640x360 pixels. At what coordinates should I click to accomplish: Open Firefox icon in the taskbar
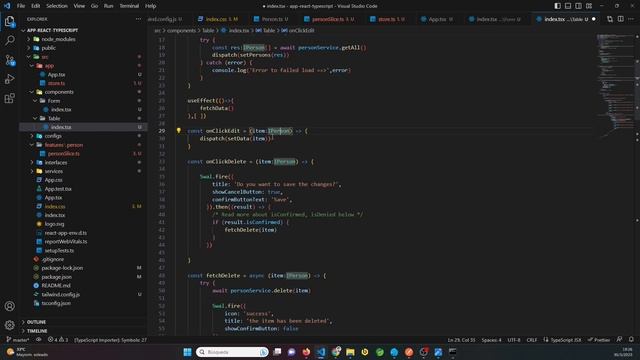coord(306,352)
